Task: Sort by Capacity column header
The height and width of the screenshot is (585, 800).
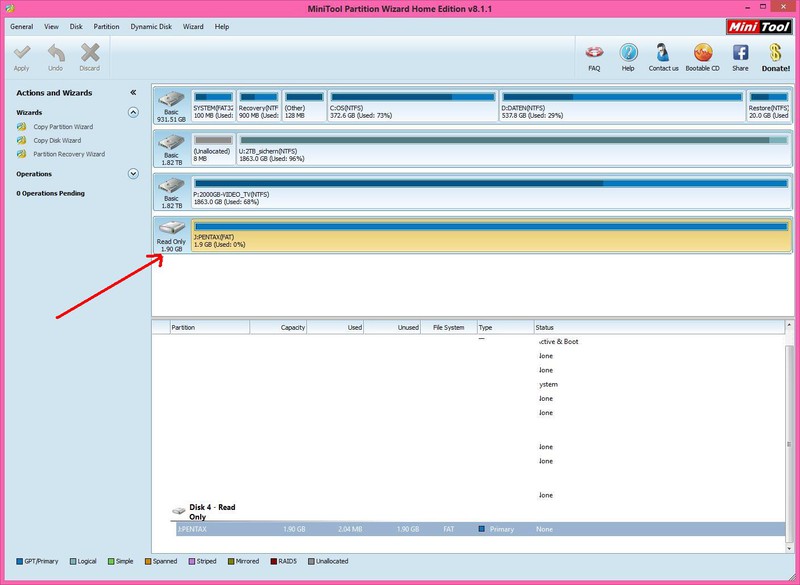Action: 278,327
